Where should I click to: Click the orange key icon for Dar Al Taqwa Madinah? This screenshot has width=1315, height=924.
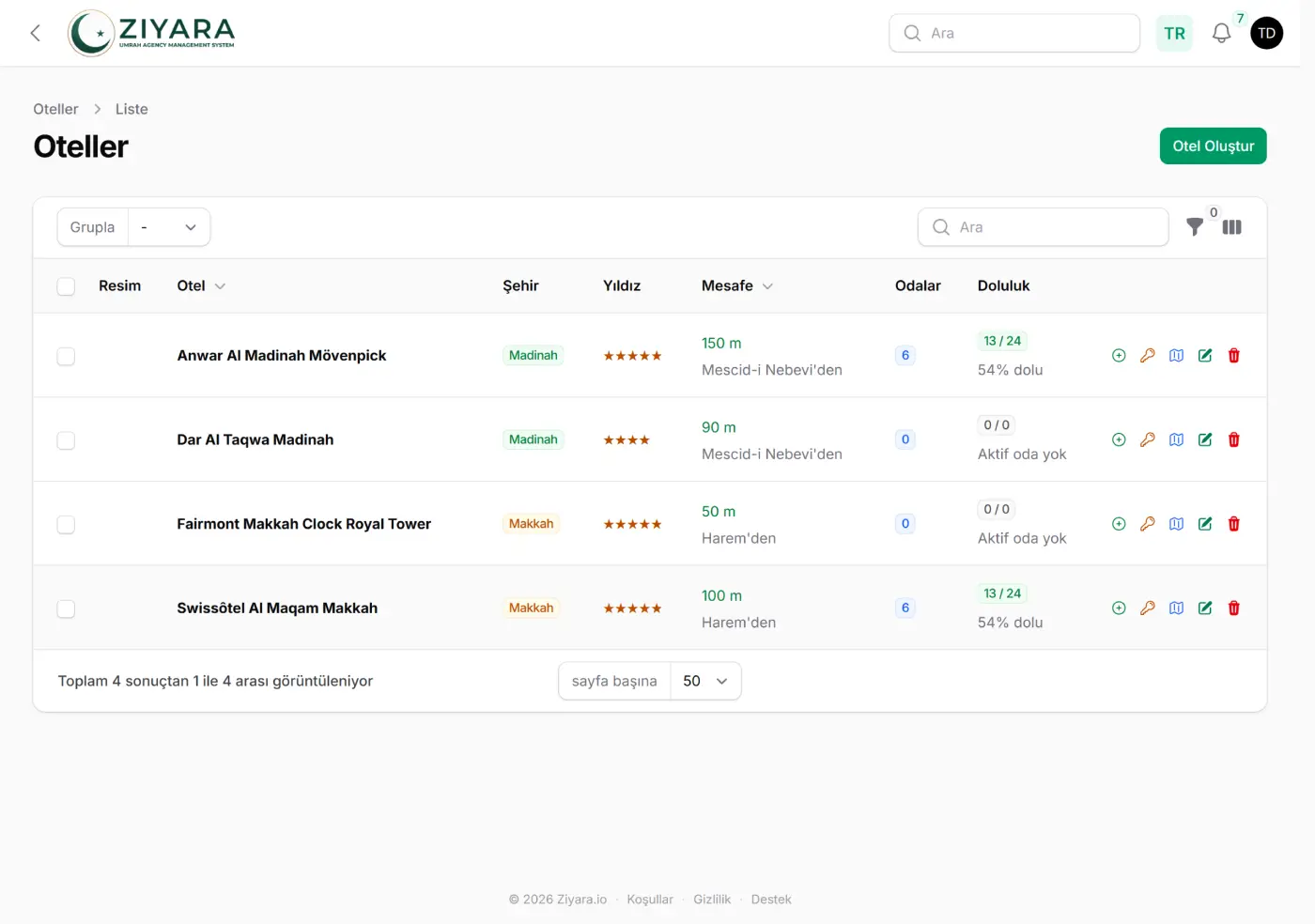coord(1148,439)
